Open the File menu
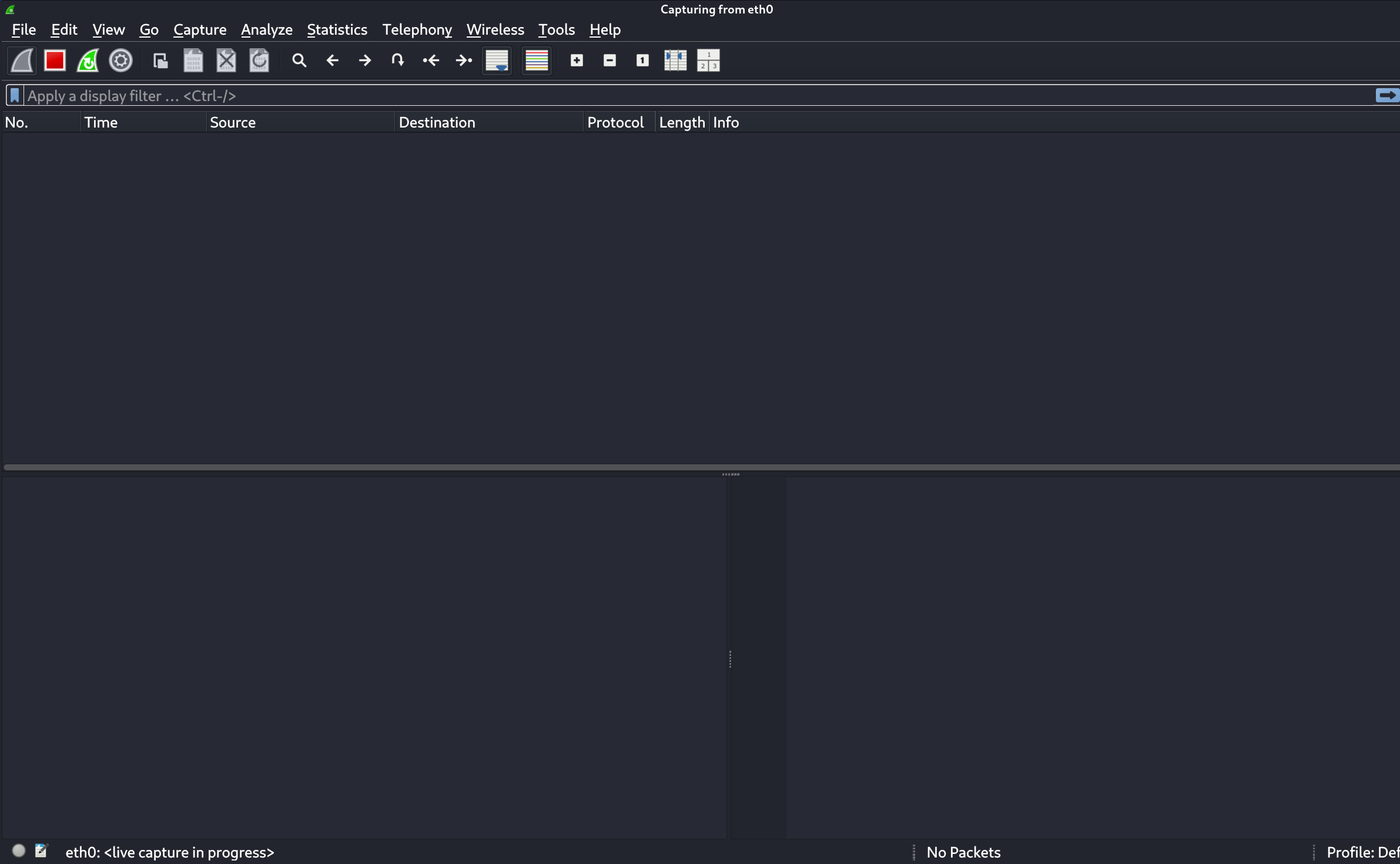 click(24, 30)
